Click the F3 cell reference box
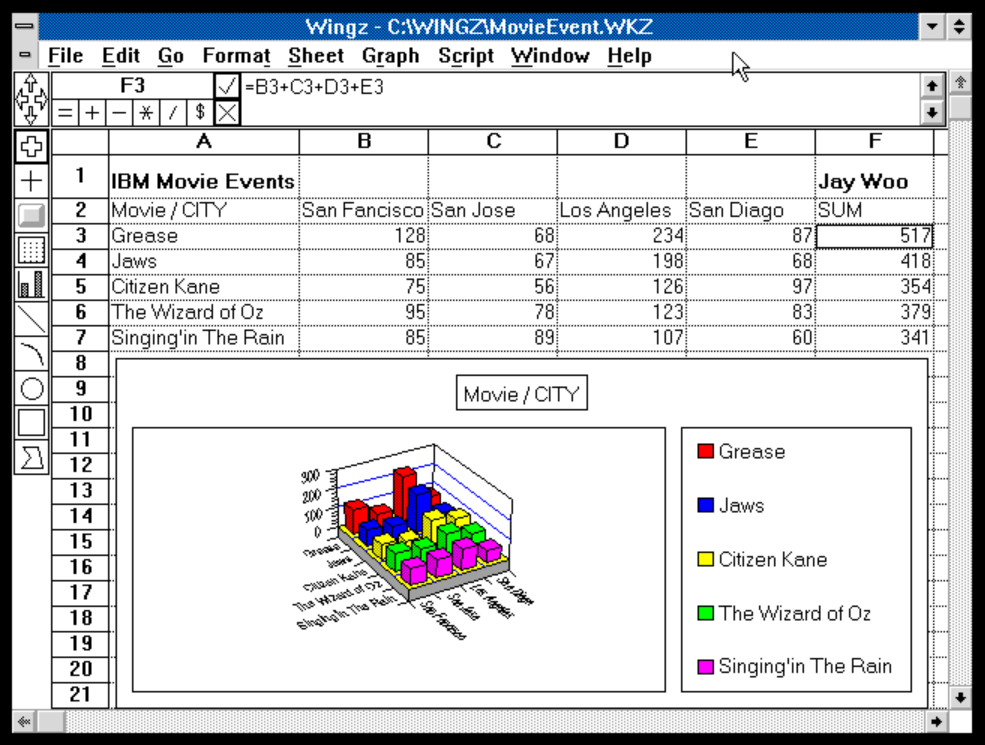Screen dimensions: 985x745 pos(133,85)
